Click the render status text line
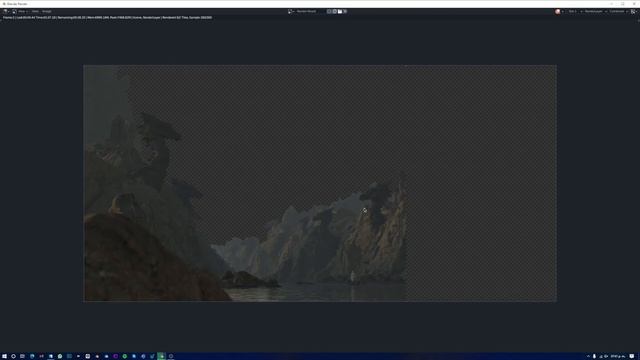 (107, 18)
